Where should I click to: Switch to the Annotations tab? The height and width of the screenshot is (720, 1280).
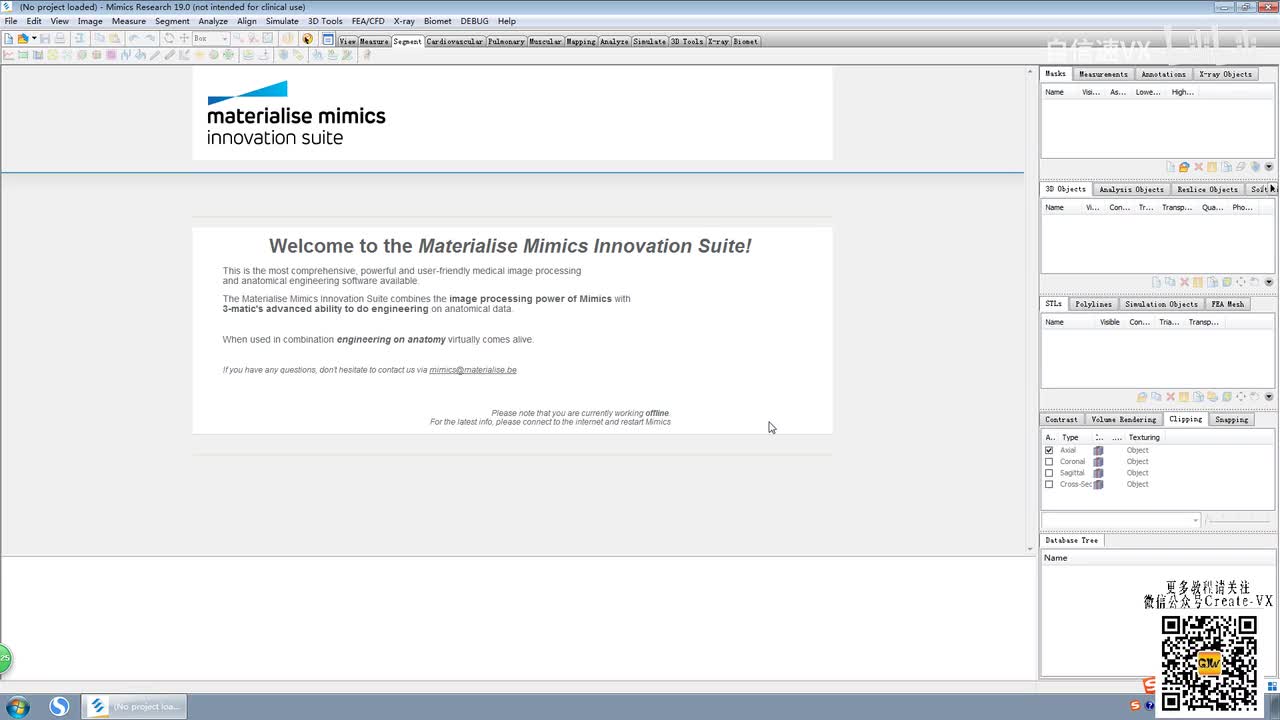pos(1163,74)
